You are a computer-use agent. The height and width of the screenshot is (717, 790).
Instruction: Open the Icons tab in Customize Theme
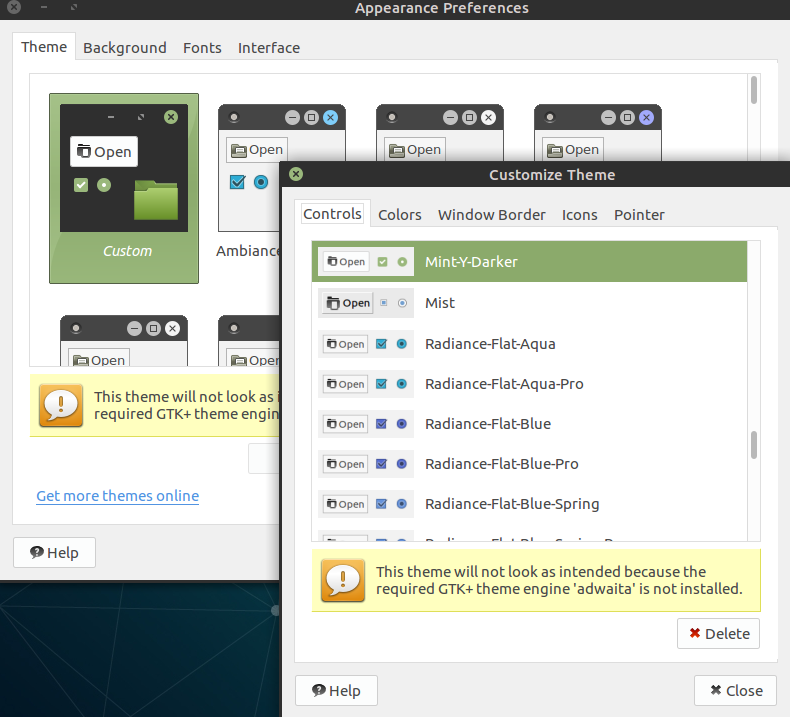pos(579,215)
